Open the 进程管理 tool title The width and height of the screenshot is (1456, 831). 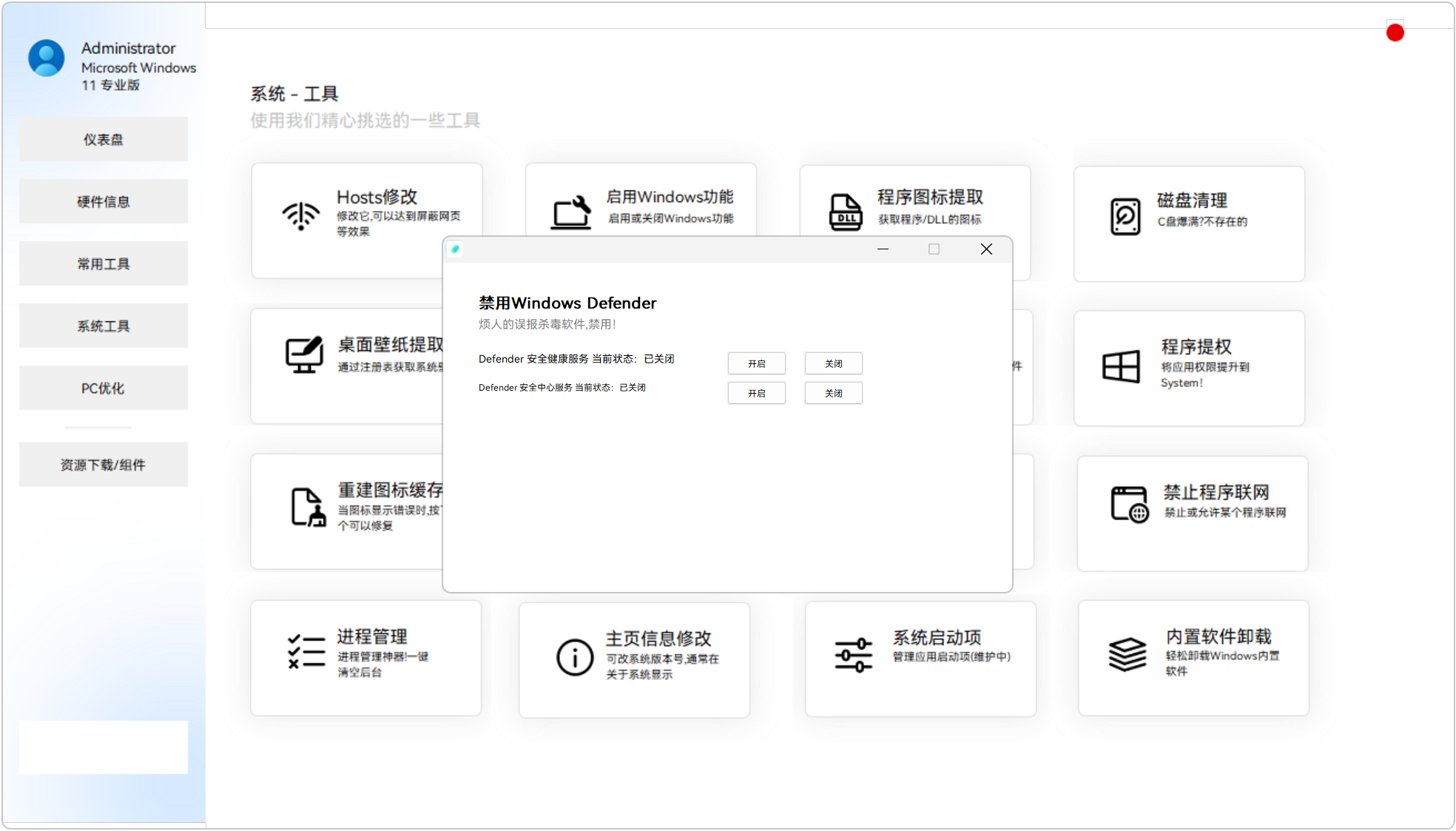click(x=372, y=636)
